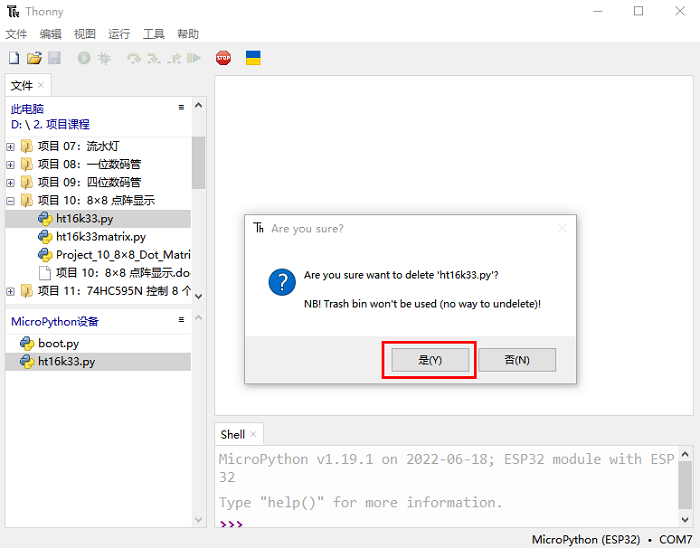Open the MicroPython设备 panel options menu
Viewport: 700px width, 548px height.
pos(181,320)
